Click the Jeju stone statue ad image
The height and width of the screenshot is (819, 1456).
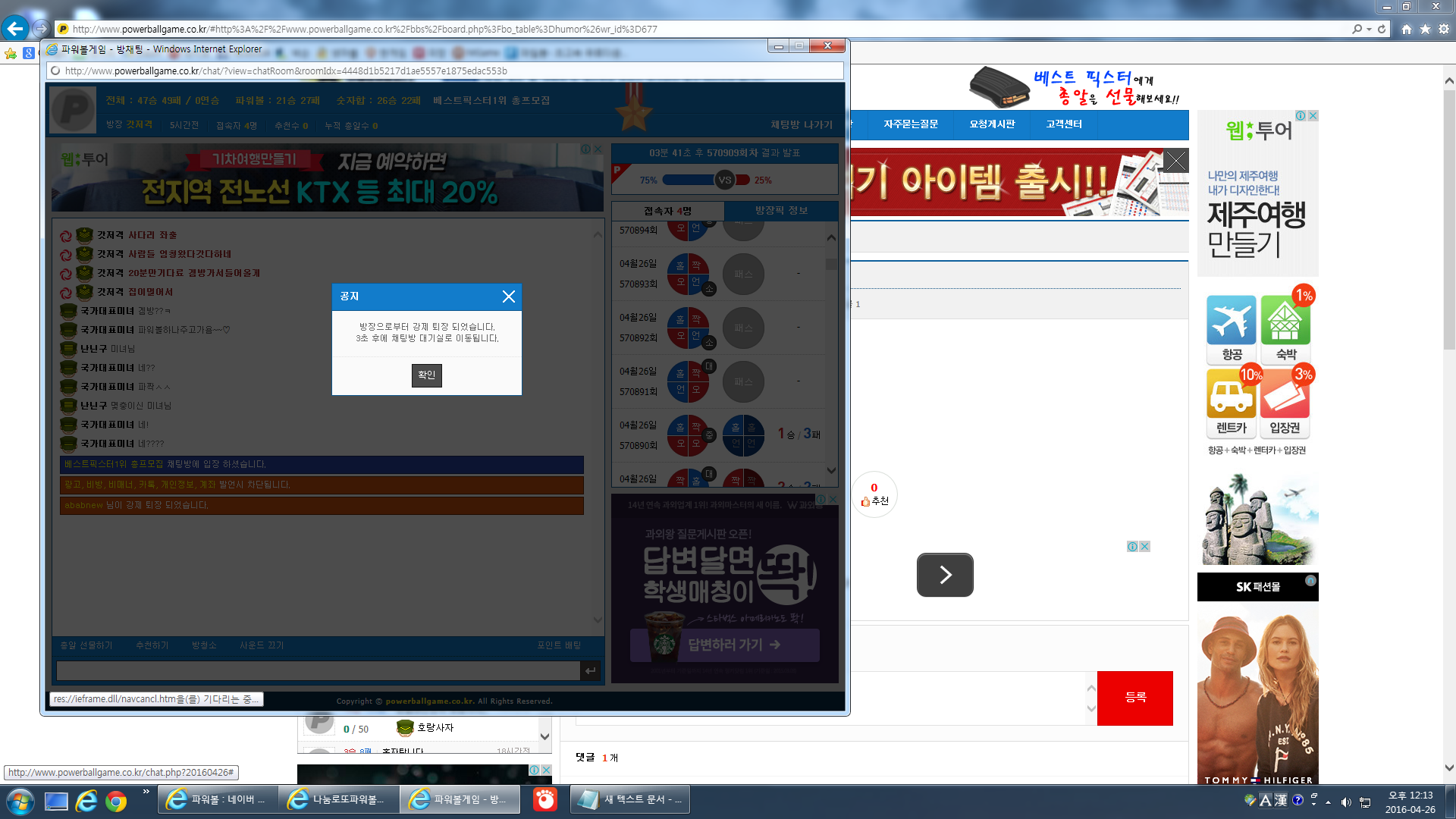pyautogui.click(x=1260, y=519)
